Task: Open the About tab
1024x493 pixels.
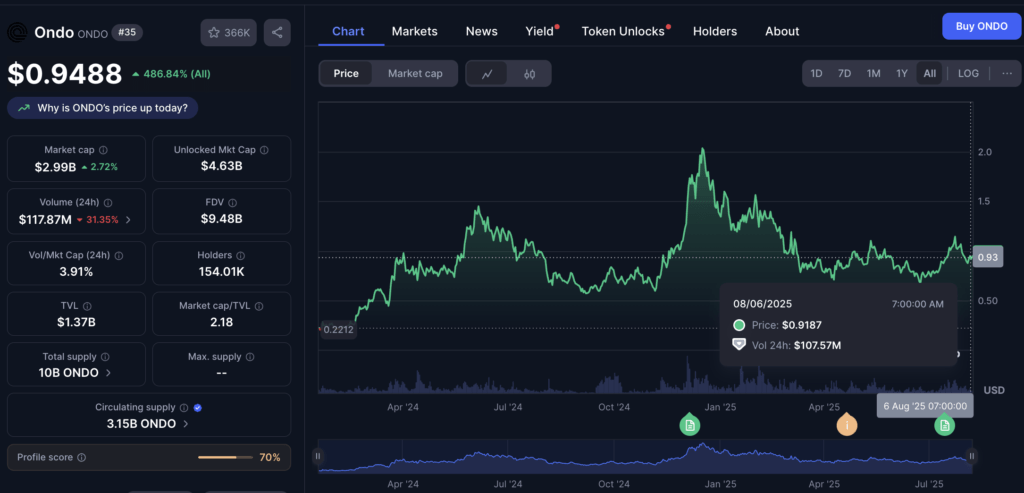Action: coord(782,31)
